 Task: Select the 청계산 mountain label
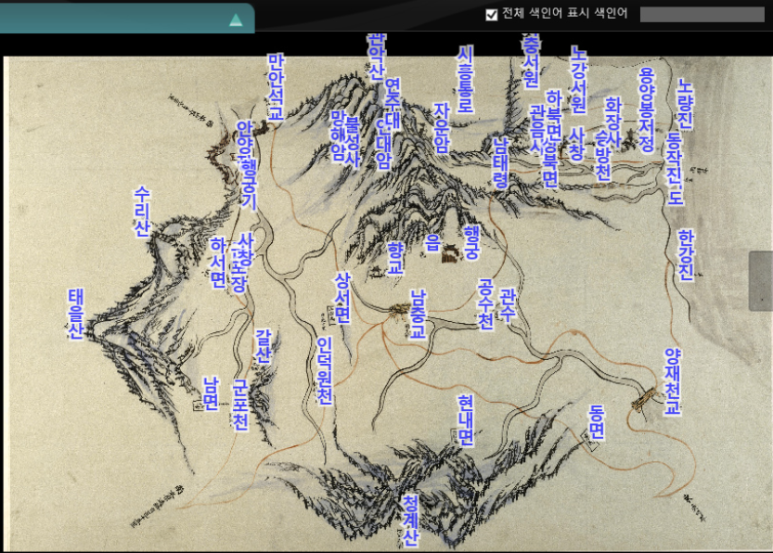tap(410, 520)
